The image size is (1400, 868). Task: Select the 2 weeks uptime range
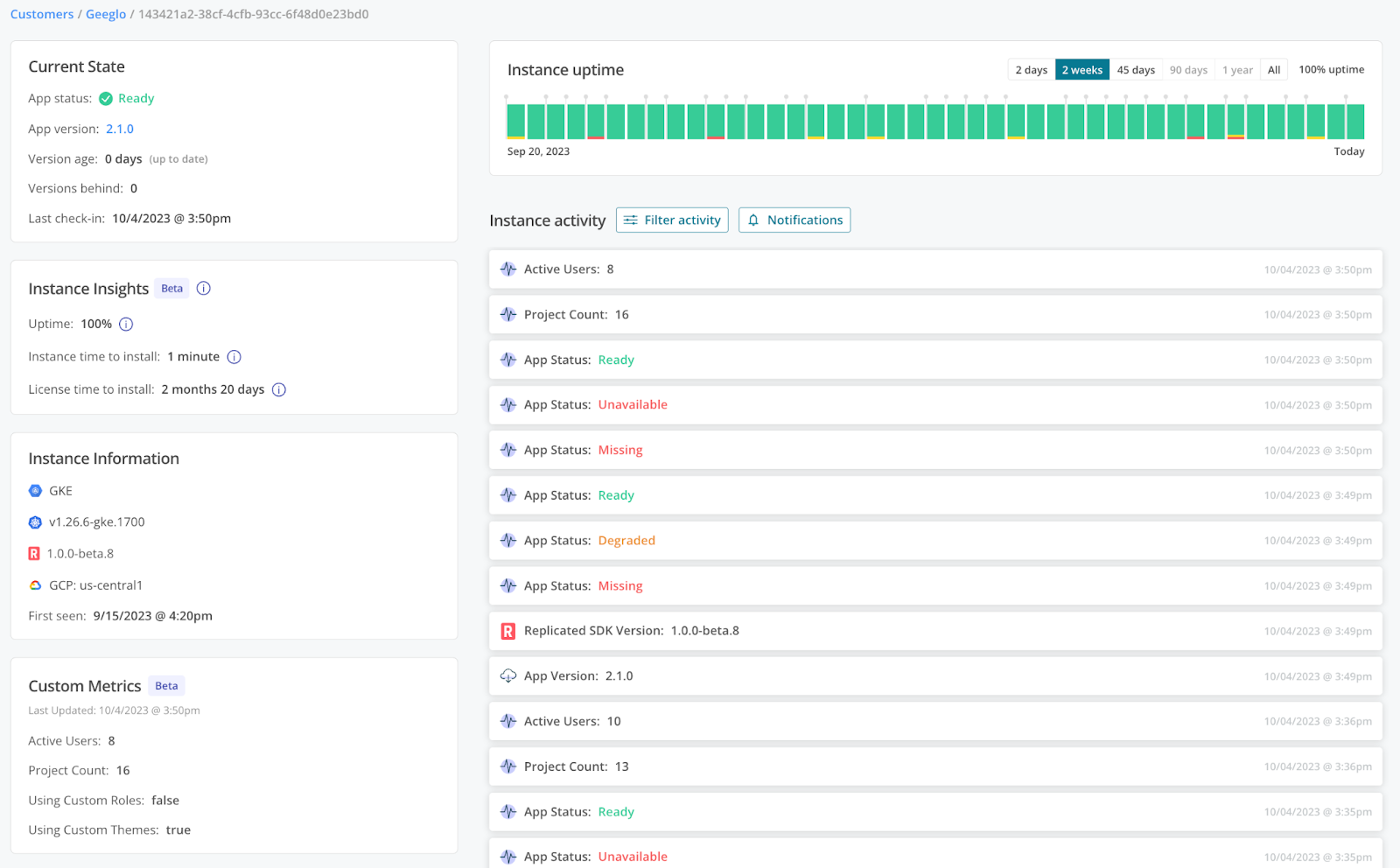[x=1082, y=70]
